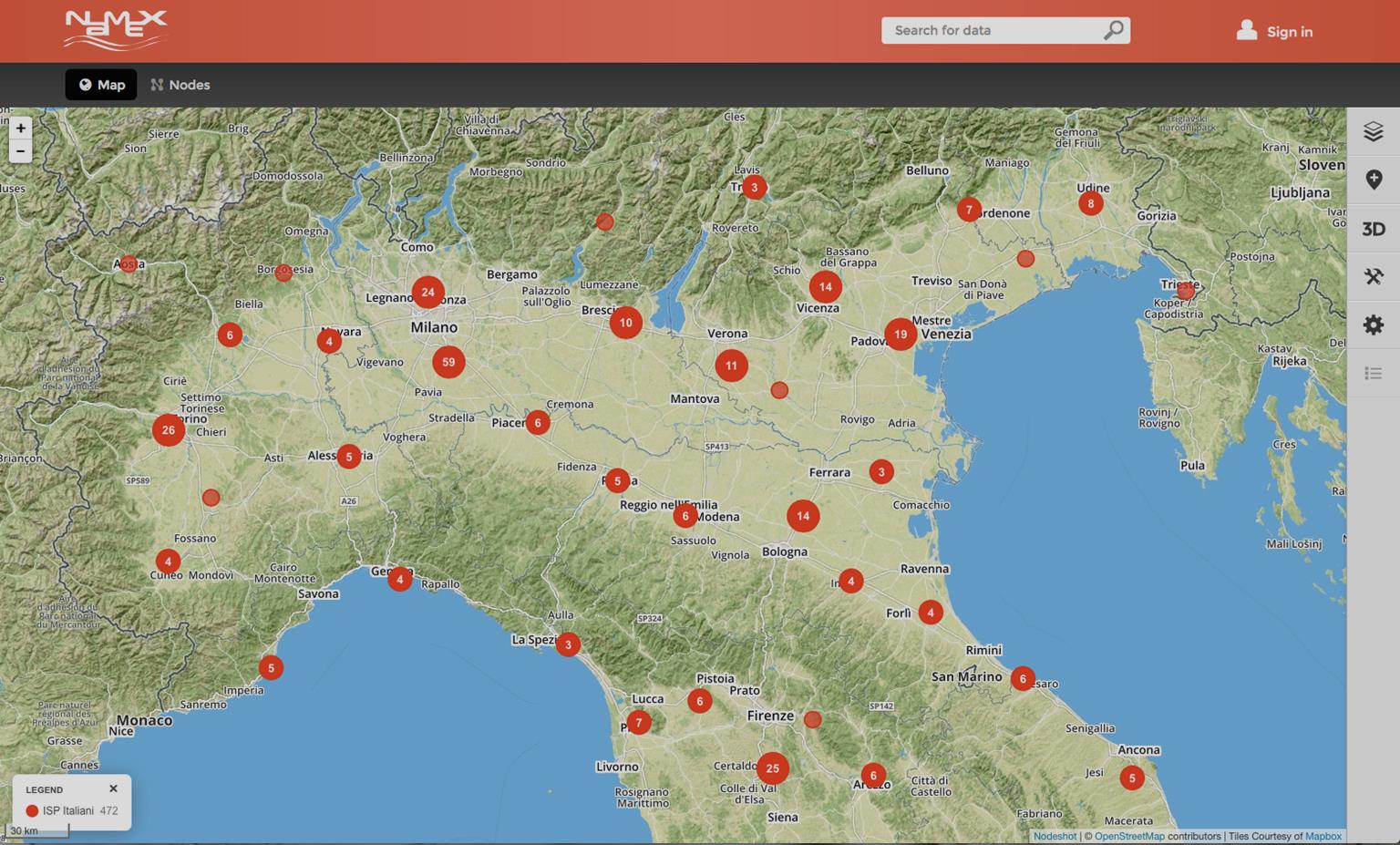Select the single node south of Pordenone
Image resolution: width=1400 pixels, height=845 pixels.
coord(1025,259)
